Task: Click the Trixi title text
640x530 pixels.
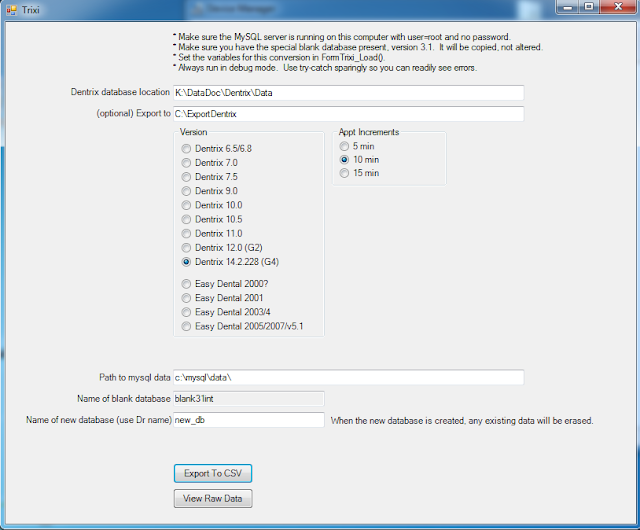Action: (x=31, y=10)
